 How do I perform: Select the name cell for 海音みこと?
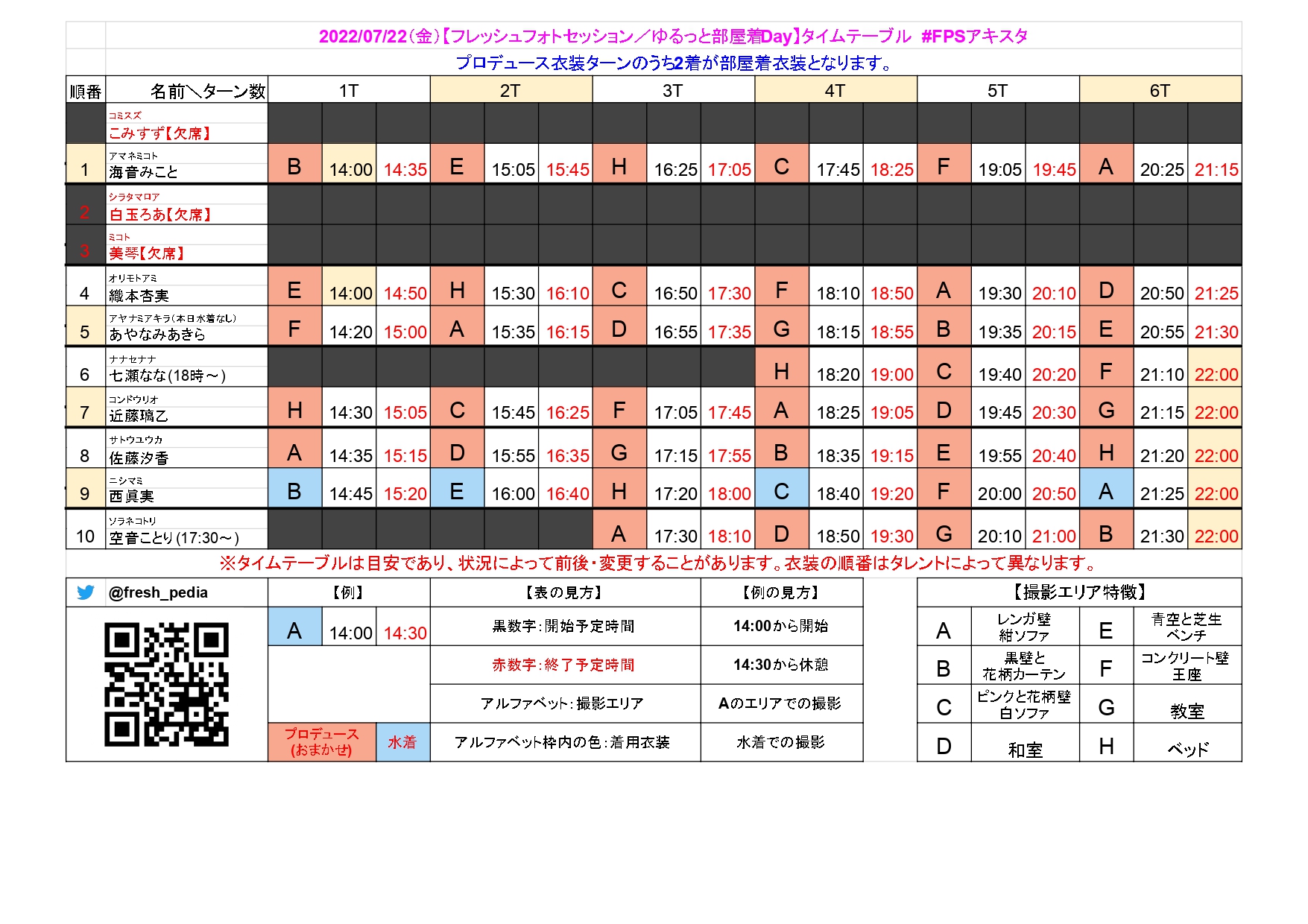[x=186, y=165]
